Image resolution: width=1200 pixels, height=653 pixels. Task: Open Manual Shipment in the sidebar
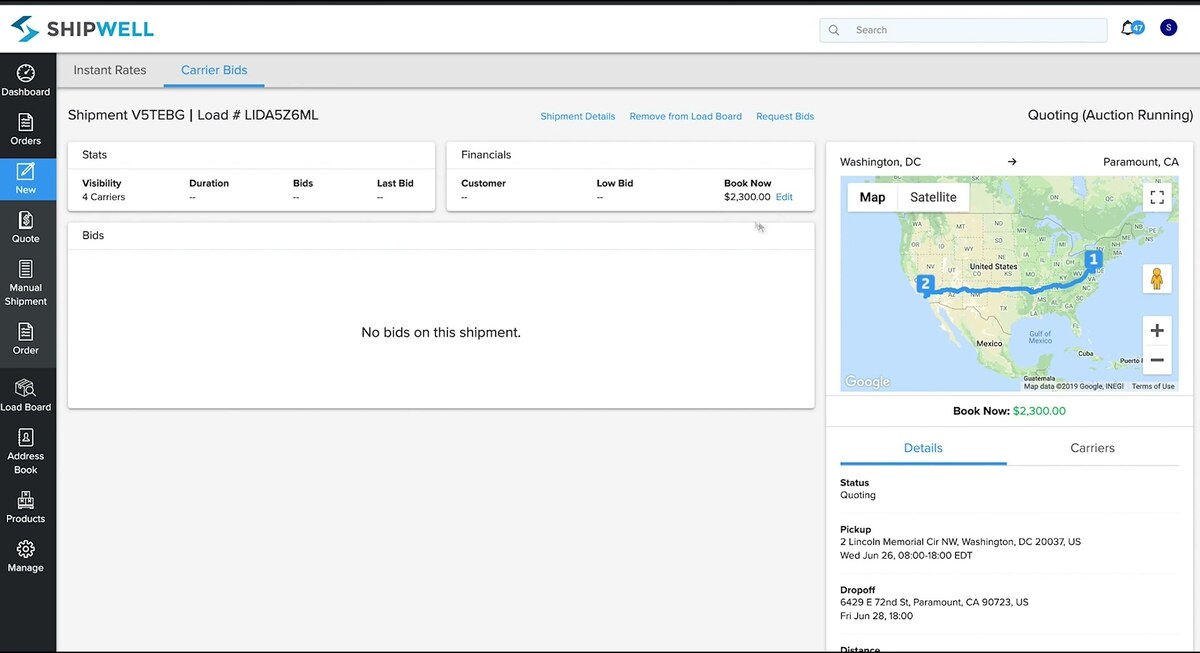pos(26,283)
